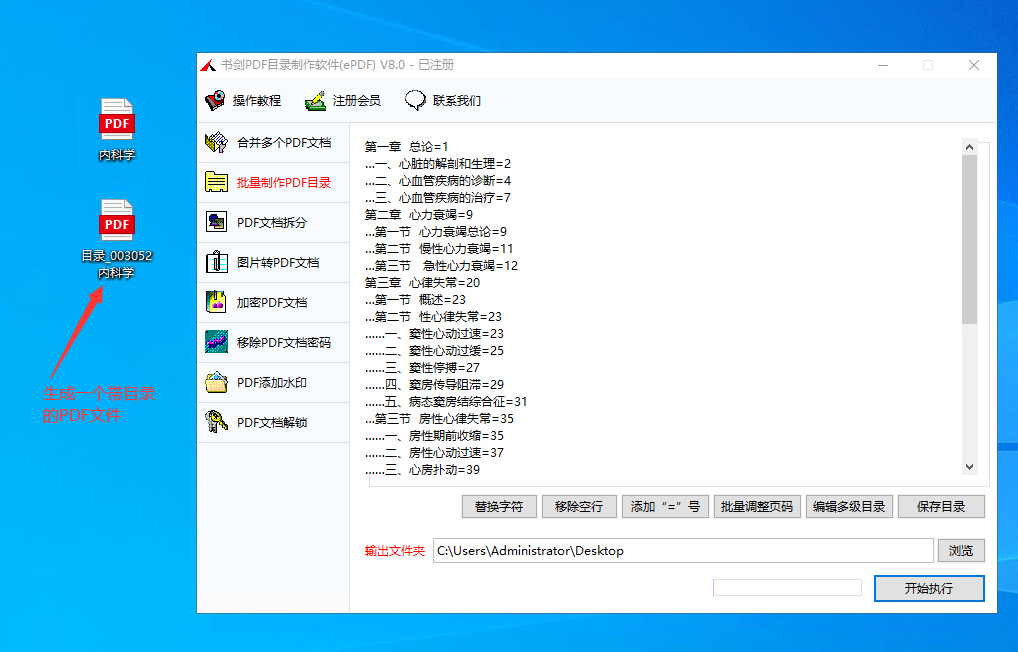1018x652 pixels.
Task: Open the 加密PDF文档 lock icon
Action: tap(216, 302)
